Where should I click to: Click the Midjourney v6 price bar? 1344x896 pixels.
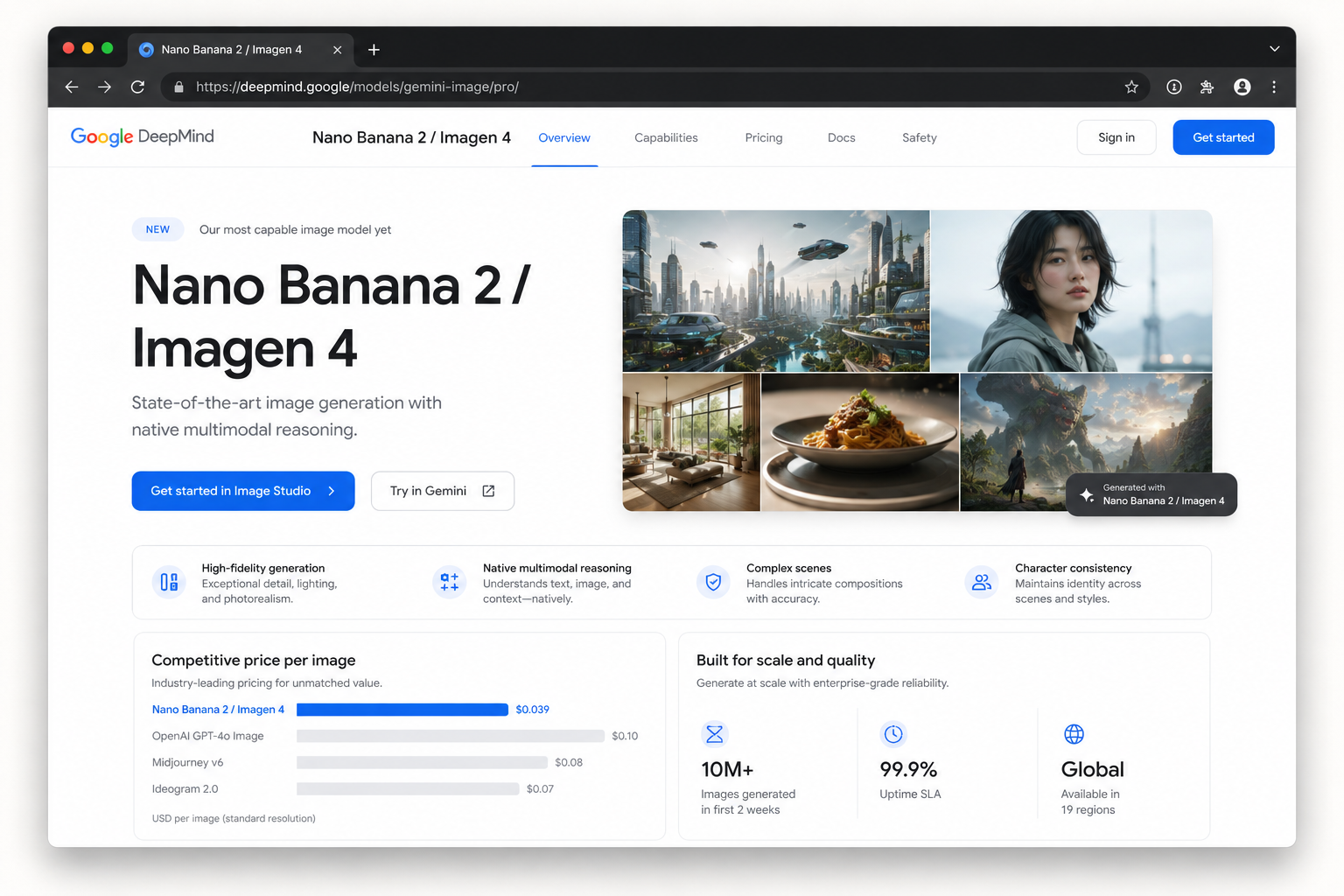click(422, 762)
